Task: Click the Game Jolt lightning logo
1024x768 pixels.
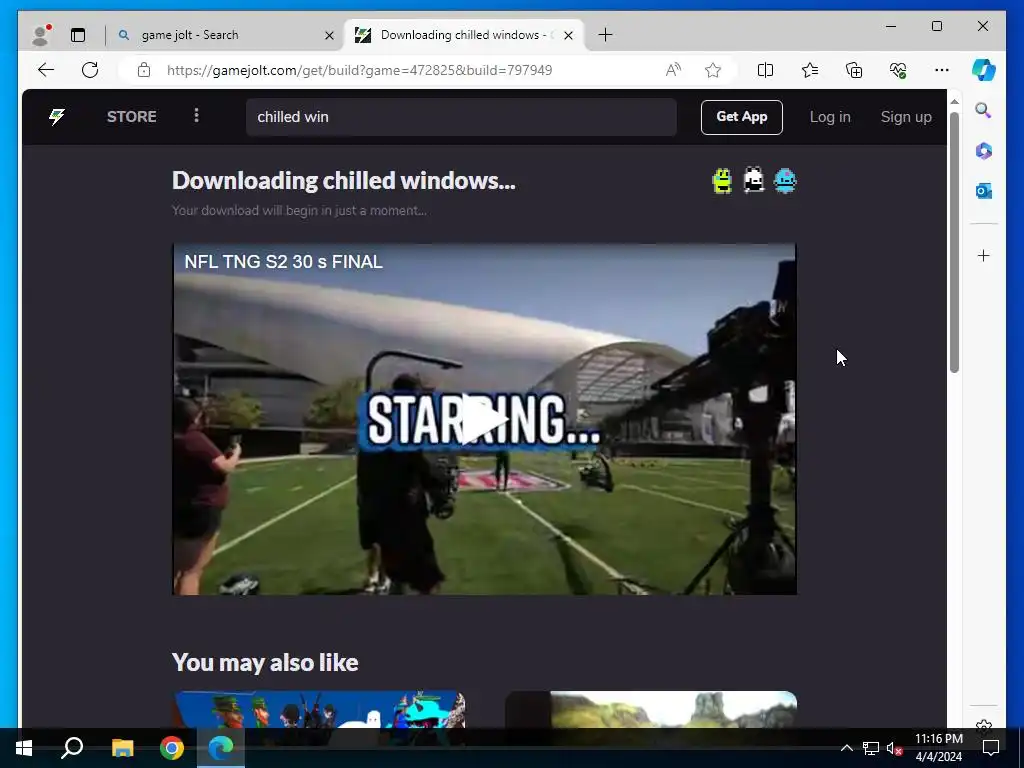Action: [57, 117]
